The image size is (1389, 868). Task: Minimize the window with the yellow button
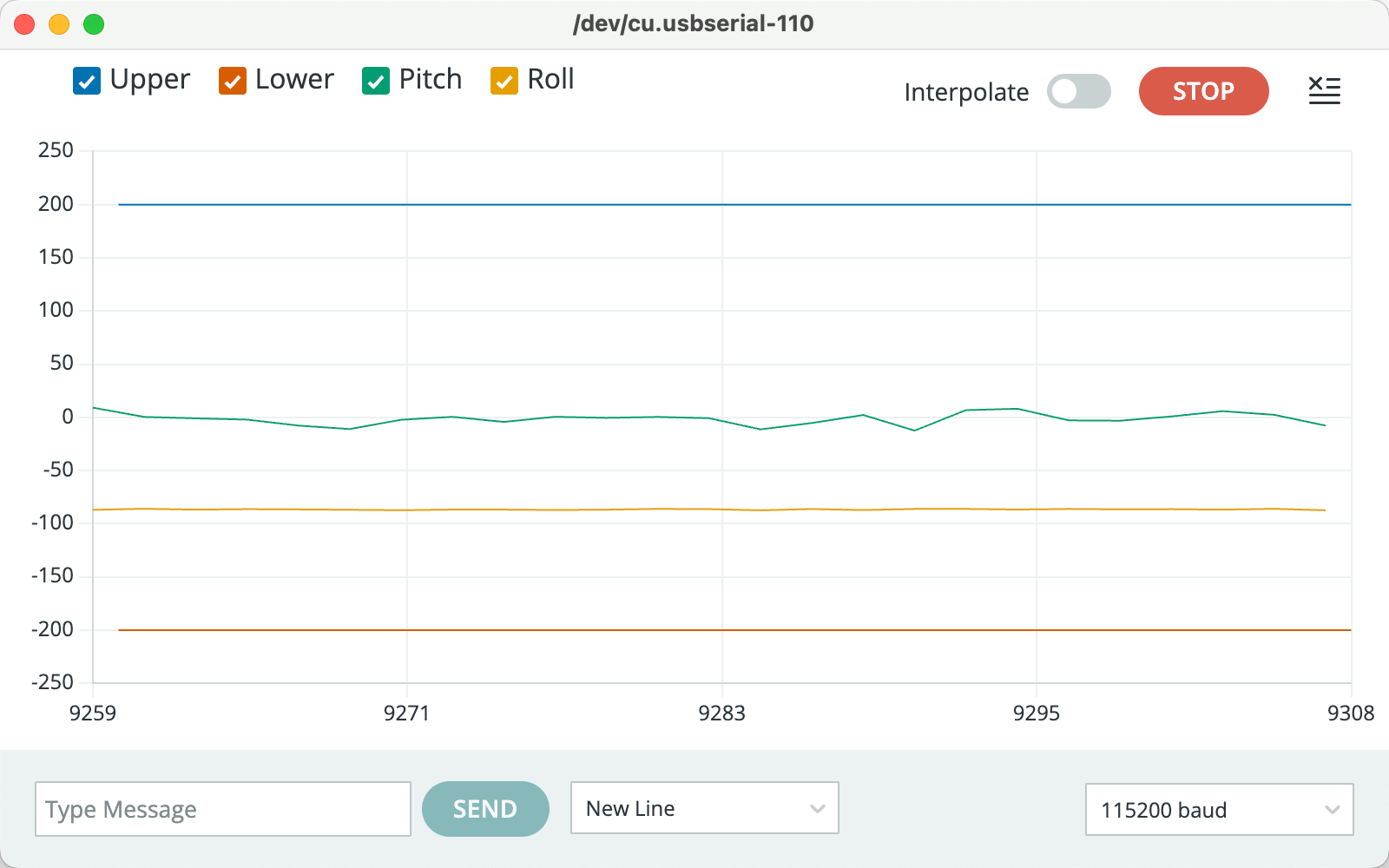click(x=59, y=24)
